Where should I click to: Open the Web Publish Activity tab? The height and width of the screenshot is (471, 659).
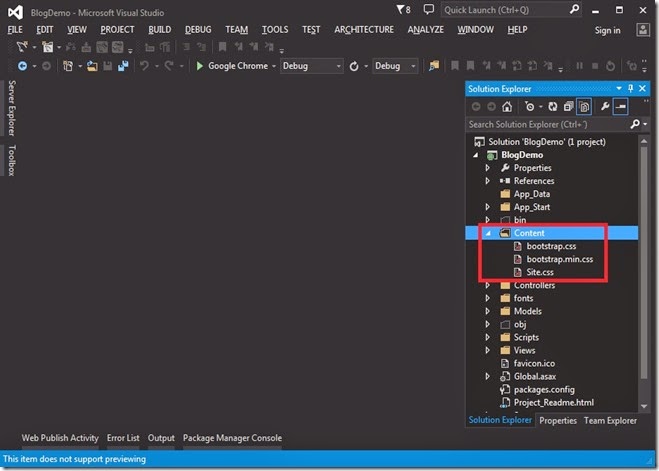pyautogui.click(x=60, y=438)
